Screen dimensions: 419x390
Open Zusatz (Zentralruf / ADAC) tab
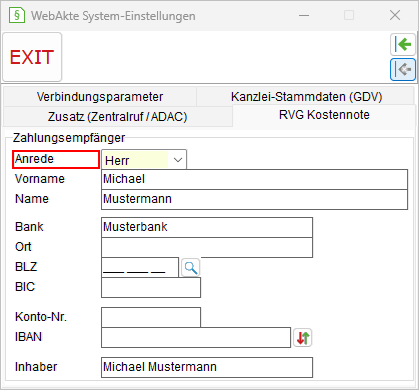click(x=117, y=117)
